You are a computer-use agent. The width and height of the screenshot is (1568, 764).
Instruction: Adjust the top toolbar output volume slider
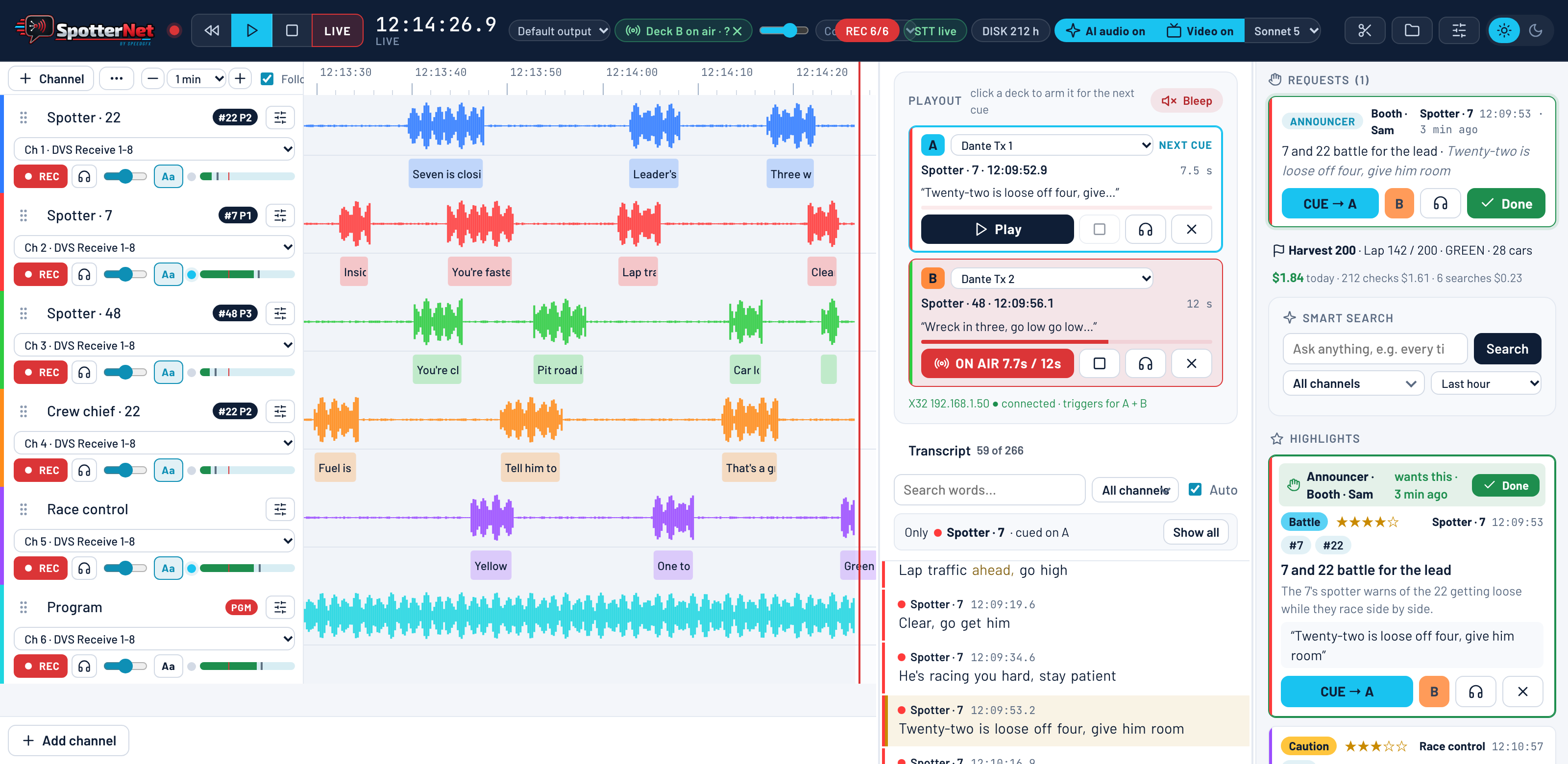(x=784, y=30)
